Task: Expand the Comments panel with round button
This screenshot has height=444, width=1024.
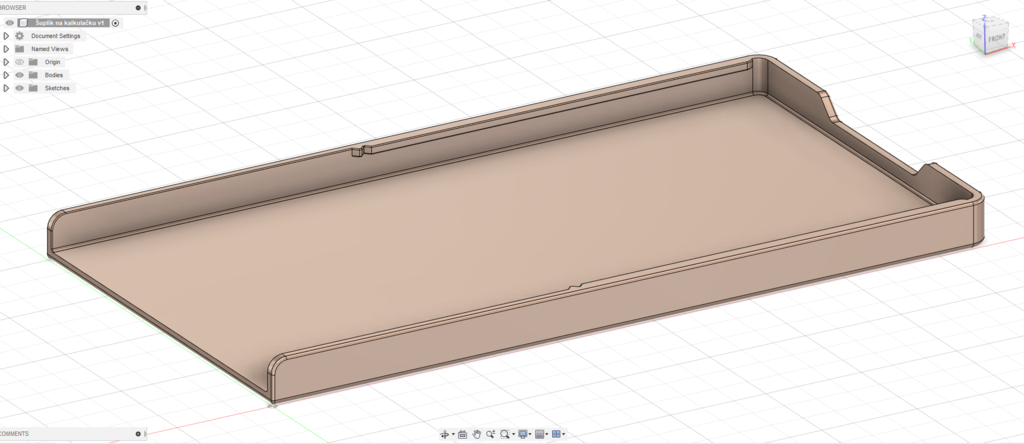Action: tap(138, 434)
